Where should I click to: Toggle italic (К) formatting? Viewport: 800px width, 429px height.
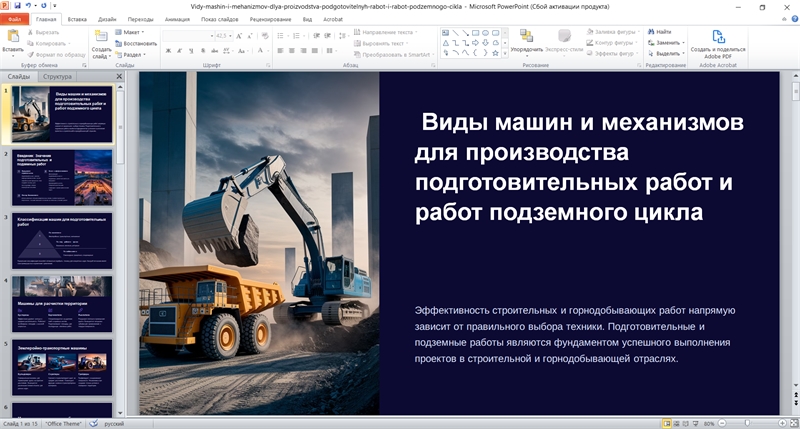pyautogui.click(x=179, y=51)
